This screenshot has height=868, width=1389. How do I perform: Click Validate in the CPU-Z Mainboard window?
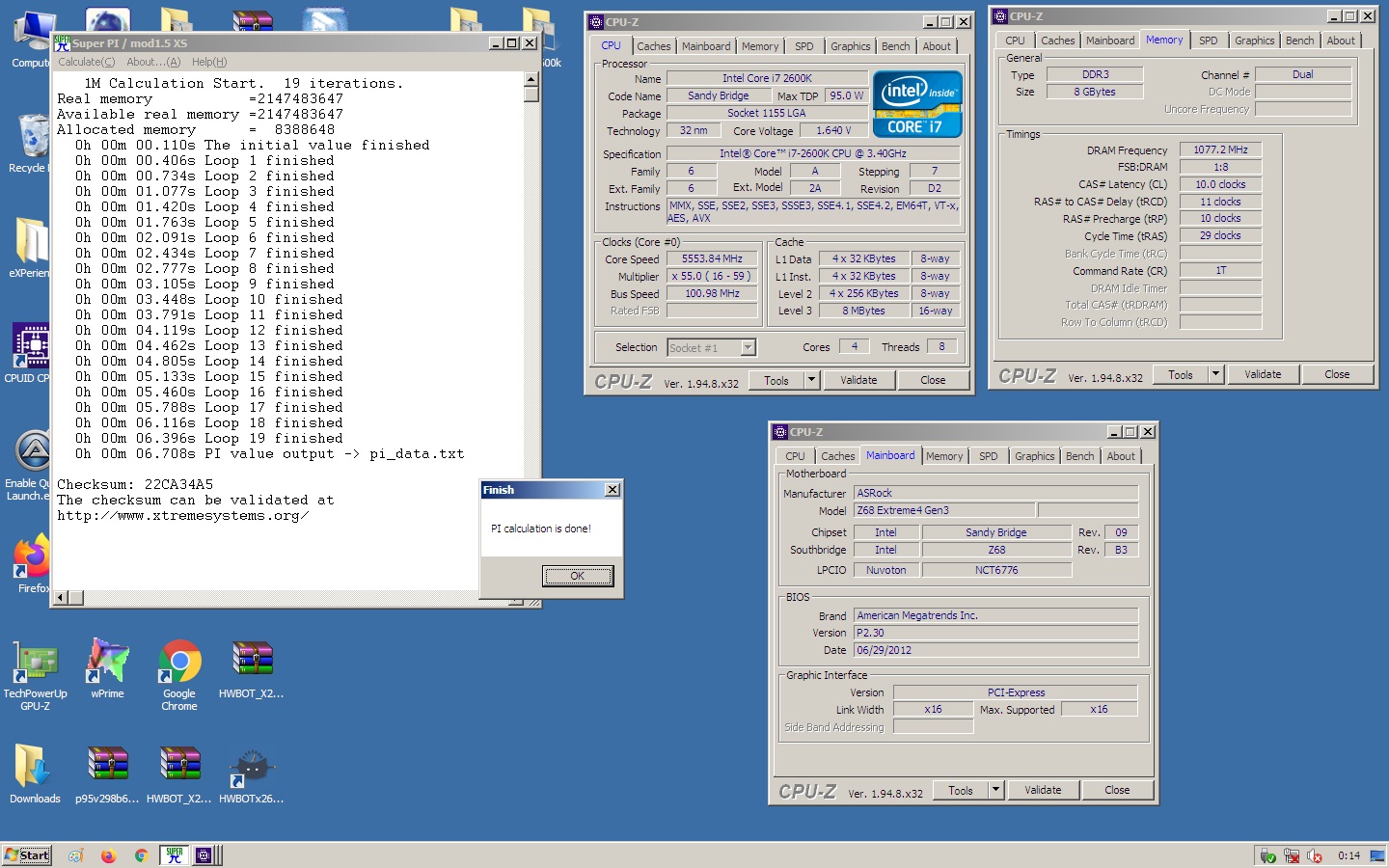pos(1043,790)
